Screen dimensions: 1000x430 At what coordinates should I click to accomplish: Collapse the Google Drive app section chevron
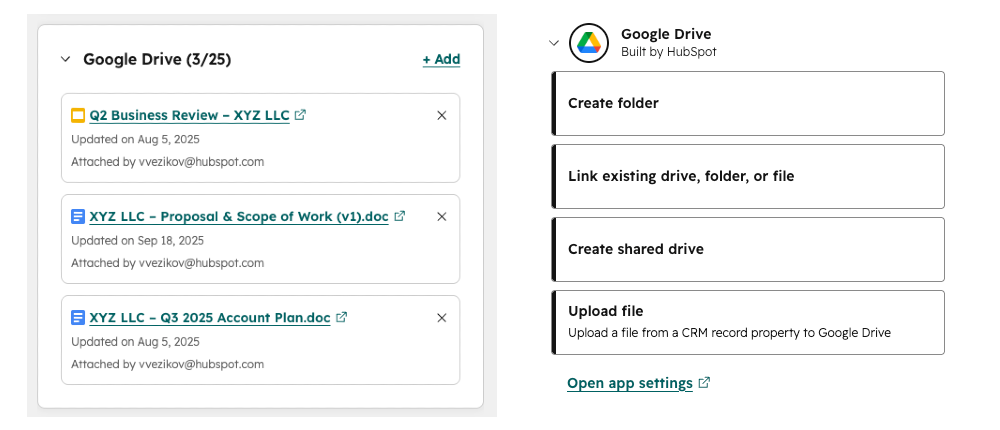click(x=554, y=43)
